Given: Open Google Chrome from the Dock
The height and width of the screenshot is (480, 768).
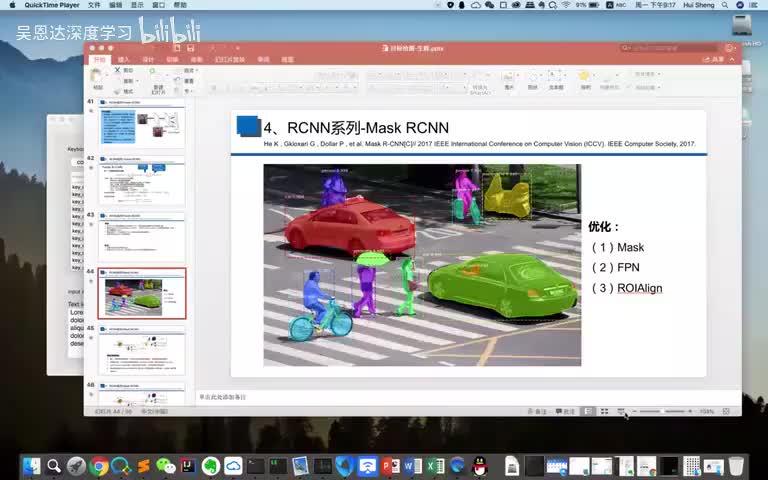Looking at the screenshot, I should (x=98, y=466).
